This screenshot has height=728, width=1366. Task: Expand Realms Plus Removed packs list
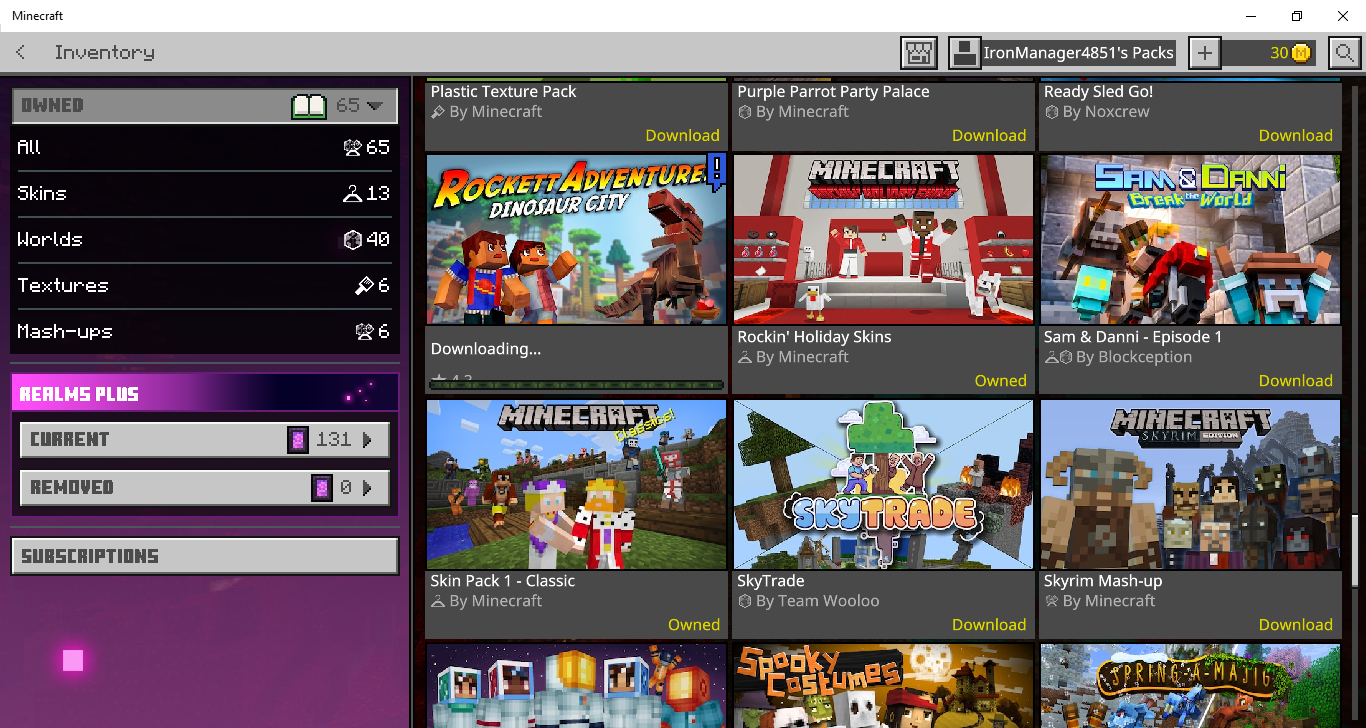coord(205,487)
